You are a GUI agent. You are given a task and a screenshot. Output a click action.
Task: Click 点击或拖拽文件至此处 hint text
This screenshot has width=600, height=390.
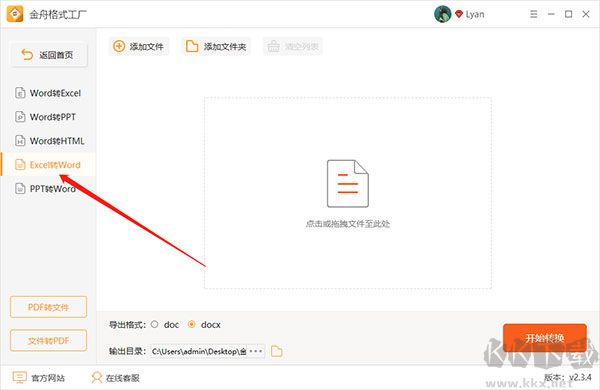pos(347,224)
